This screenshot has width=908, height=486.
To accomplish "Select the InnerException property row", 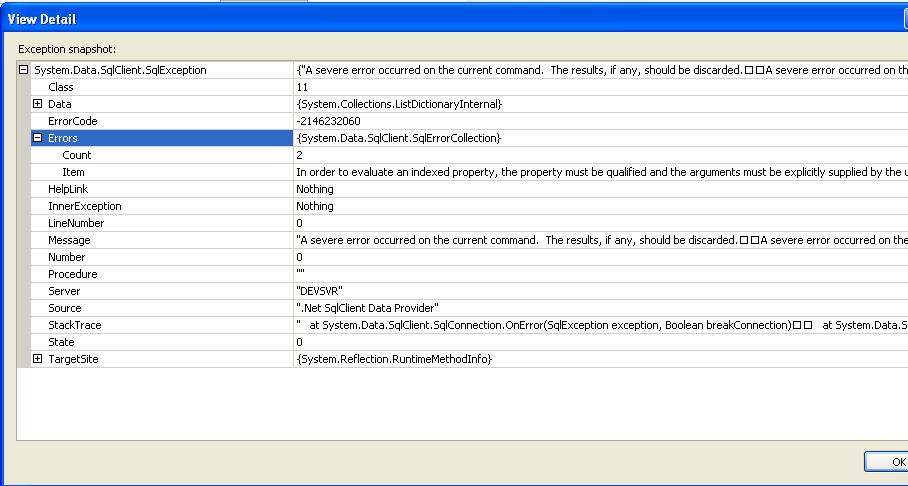I will coord(84,206).
